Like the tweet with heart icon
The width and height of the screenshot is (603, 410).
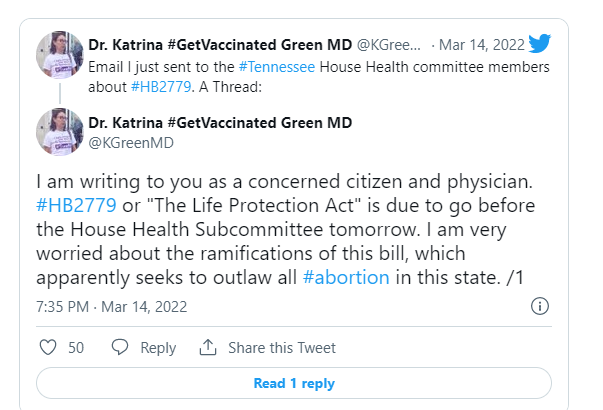46,348
